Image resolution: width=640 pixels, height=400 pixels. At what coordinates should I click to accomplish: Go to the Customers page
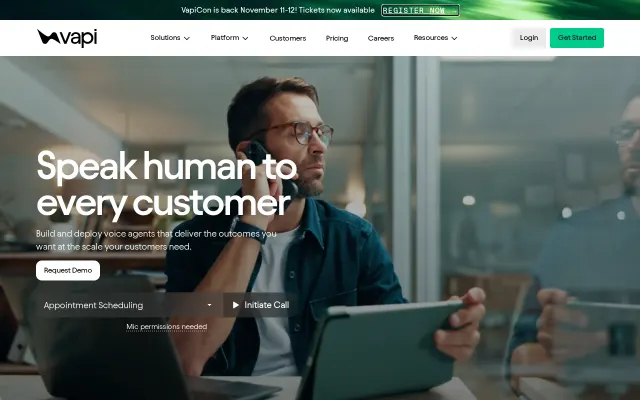coord(288,38)
